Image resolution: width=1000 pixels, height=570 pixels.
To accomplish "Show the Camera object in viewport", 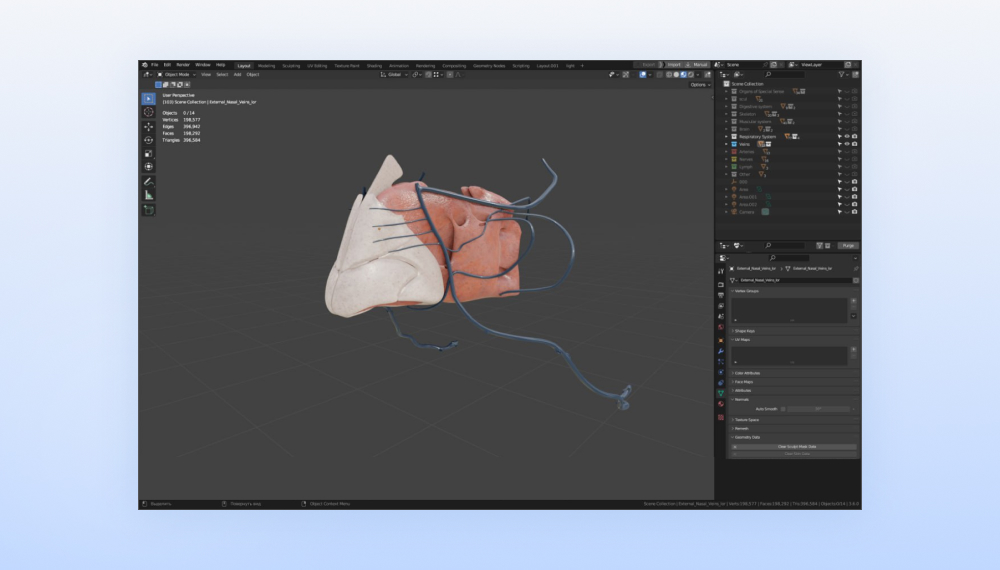I will tap(847, 212).
